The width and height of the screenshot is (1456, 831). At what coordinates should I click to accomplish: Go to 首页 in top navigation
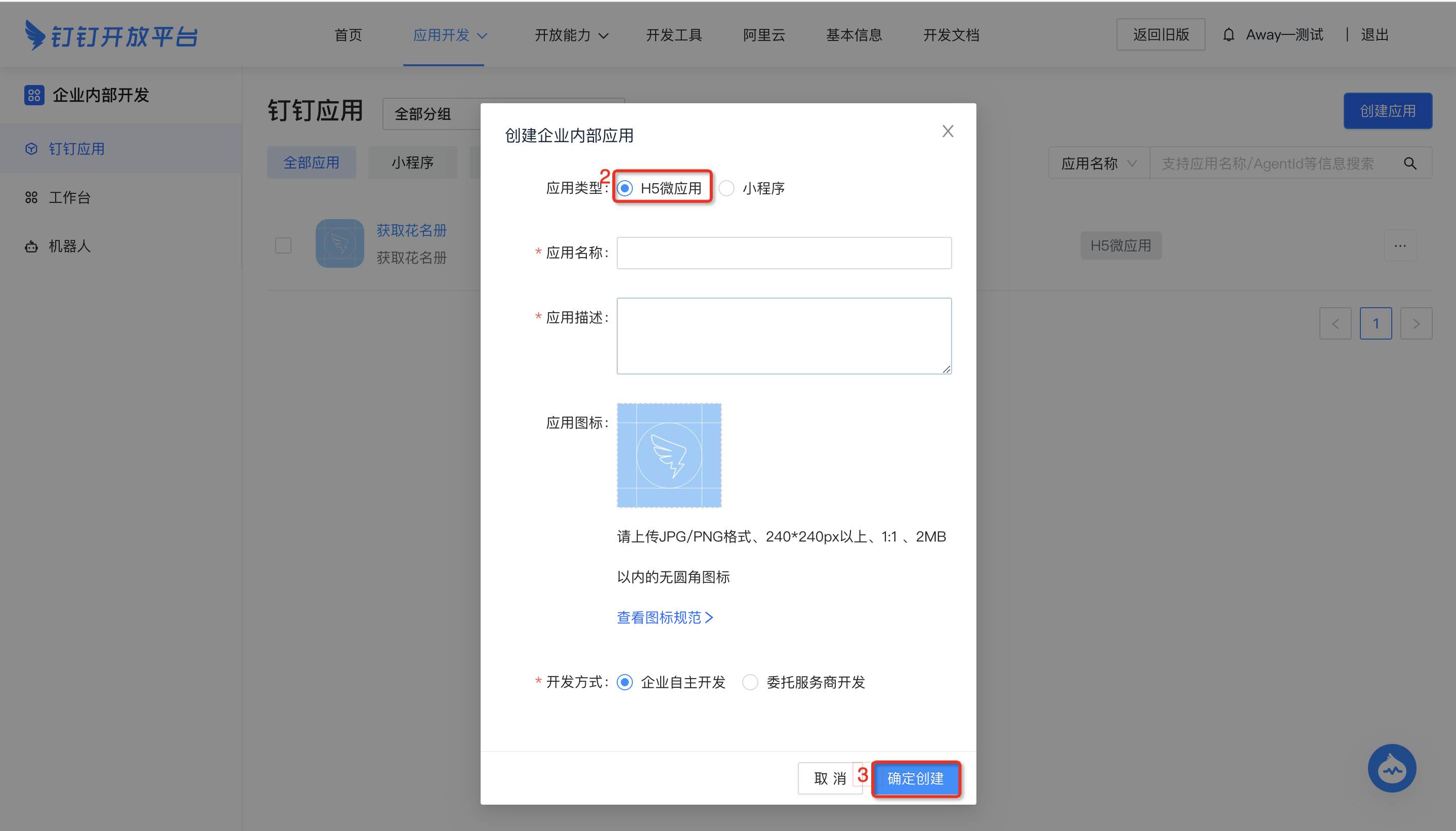point(348,35)
